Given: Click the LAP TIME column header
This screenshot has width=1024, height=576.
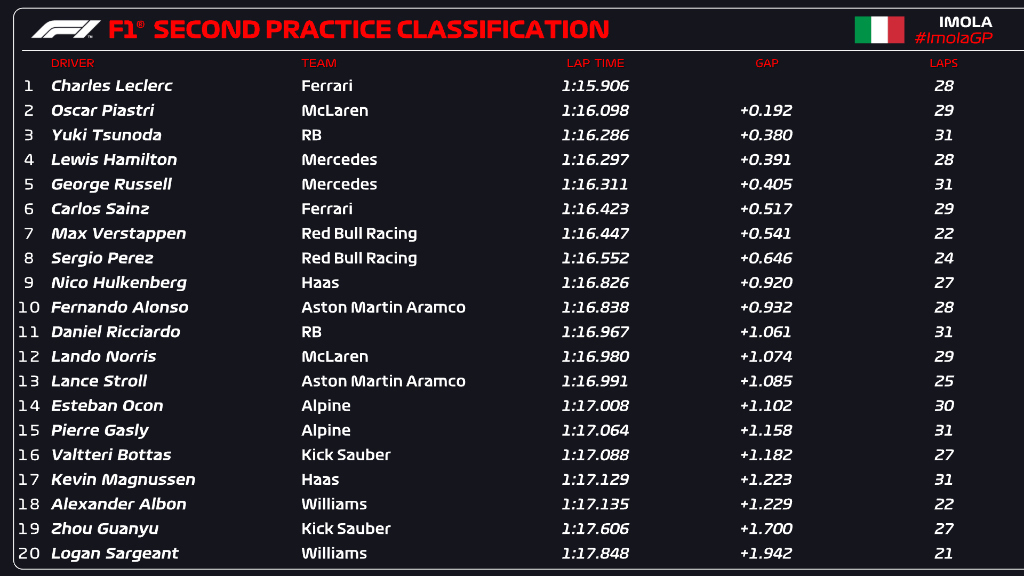Looking at the screenshot, I should pos(595,63).
